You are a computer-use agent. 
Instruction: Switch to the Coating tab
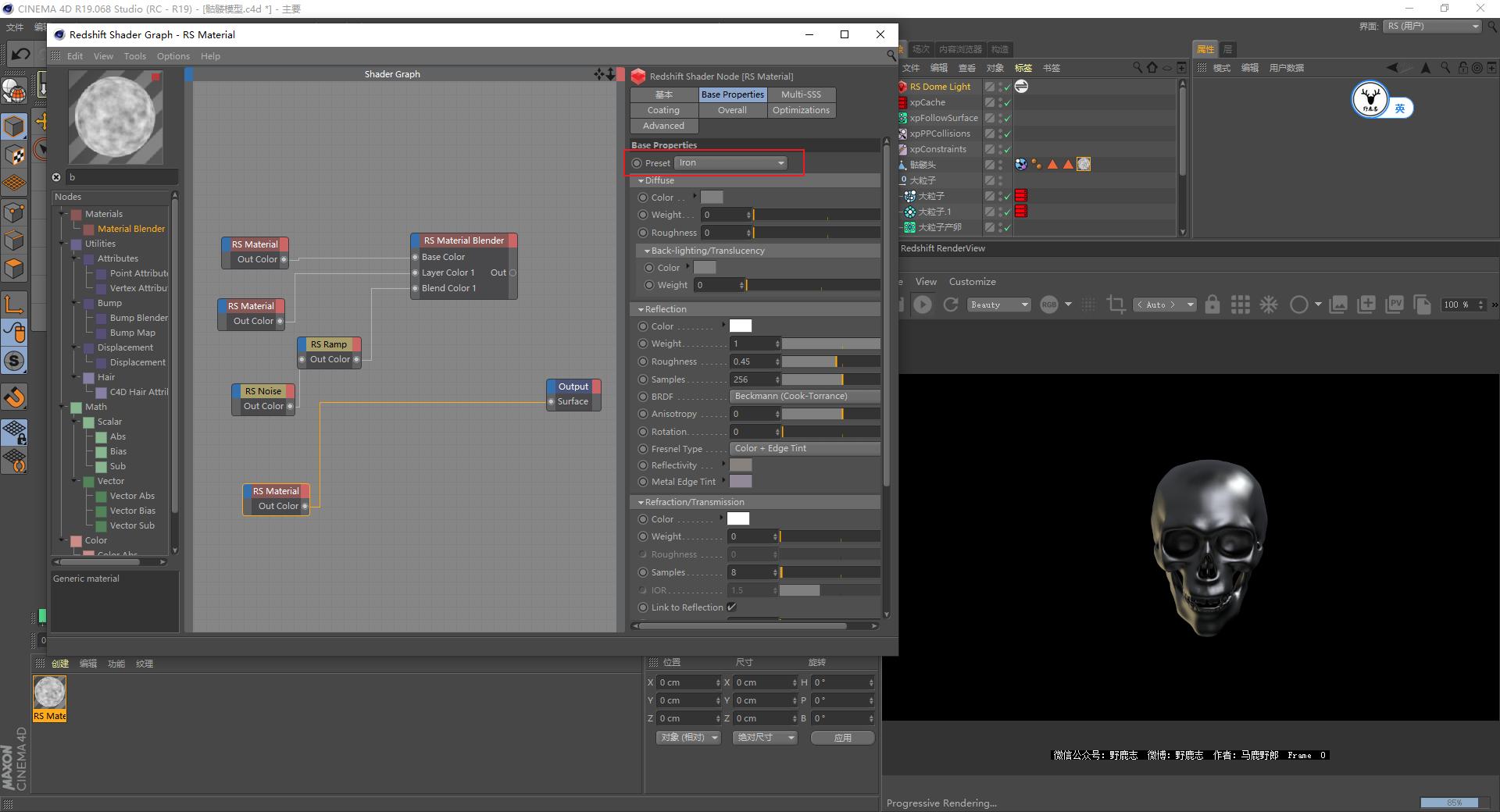pyautogui.click(x=663, y=110)
